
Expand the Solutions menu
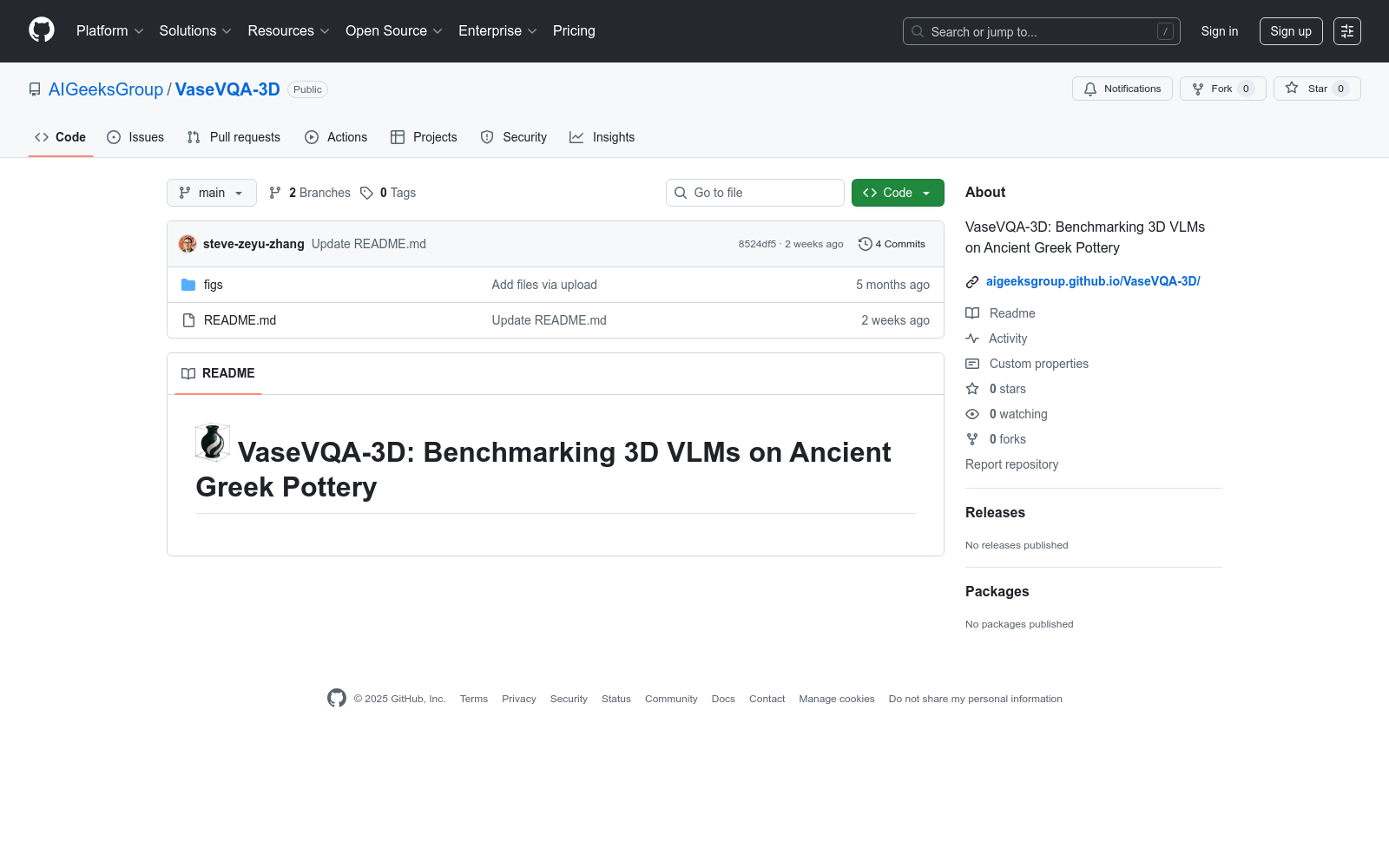click(x=195, y=31)
